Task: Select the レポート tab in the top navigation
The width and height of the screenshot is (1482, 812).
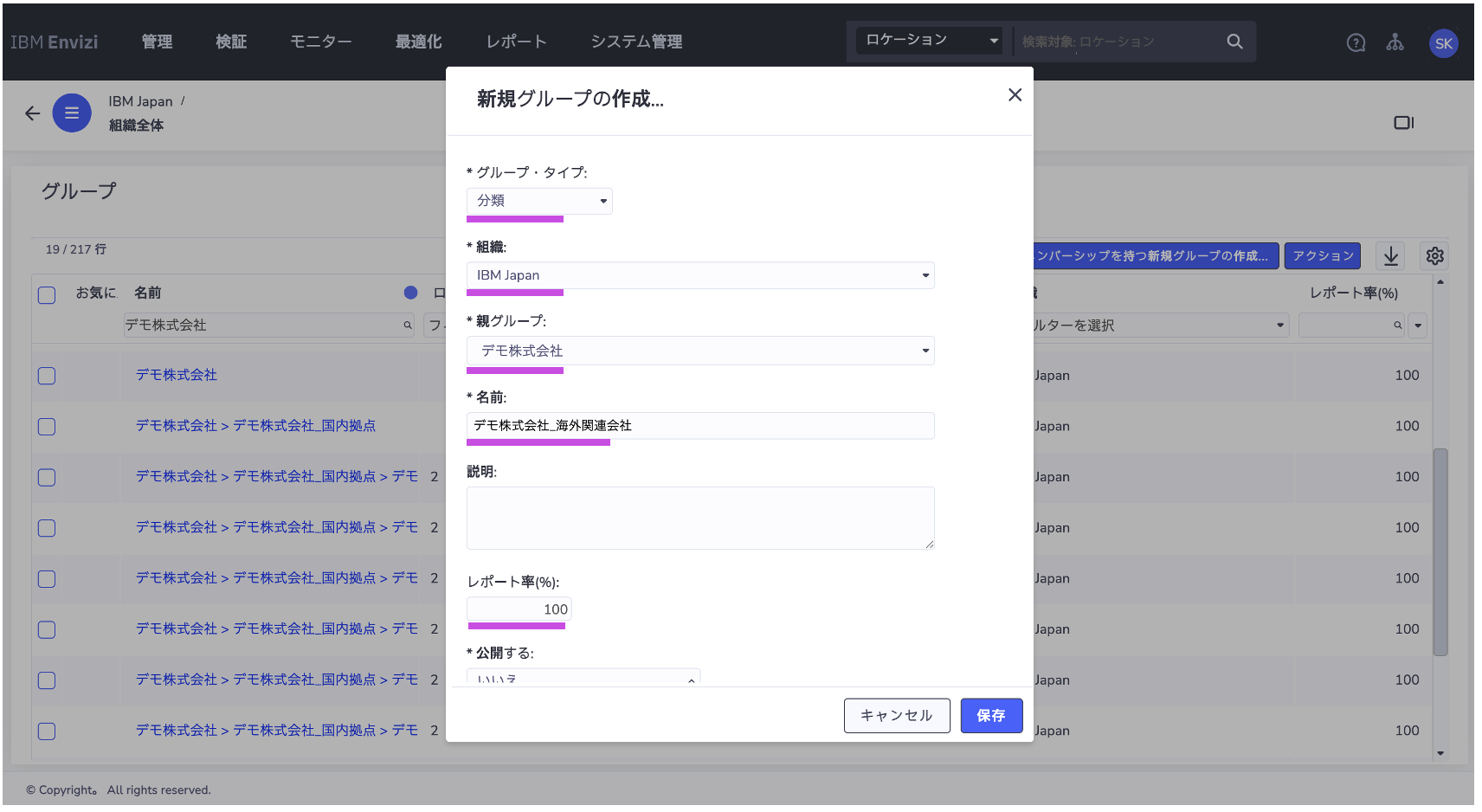Action: tap(516, 41)
